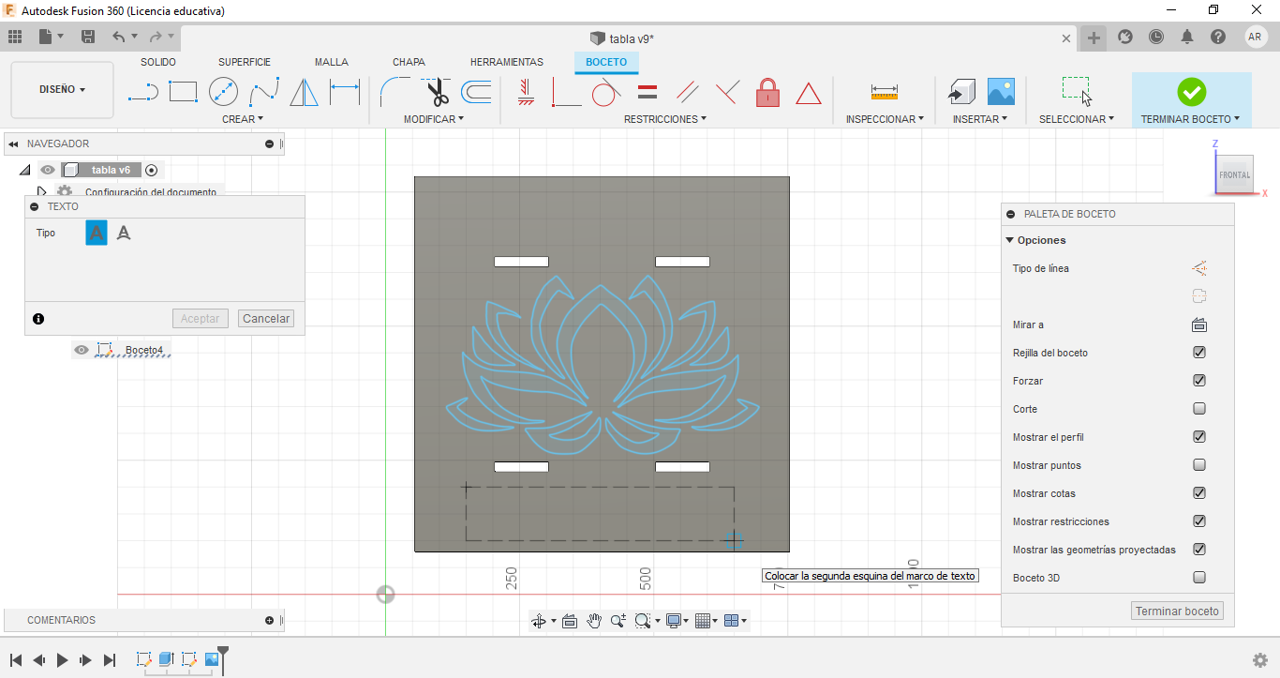This screenshot has height=678, width=1280.
Task: Enable the Boceto 3D checkbox
Action: [x=1199, y=577]
